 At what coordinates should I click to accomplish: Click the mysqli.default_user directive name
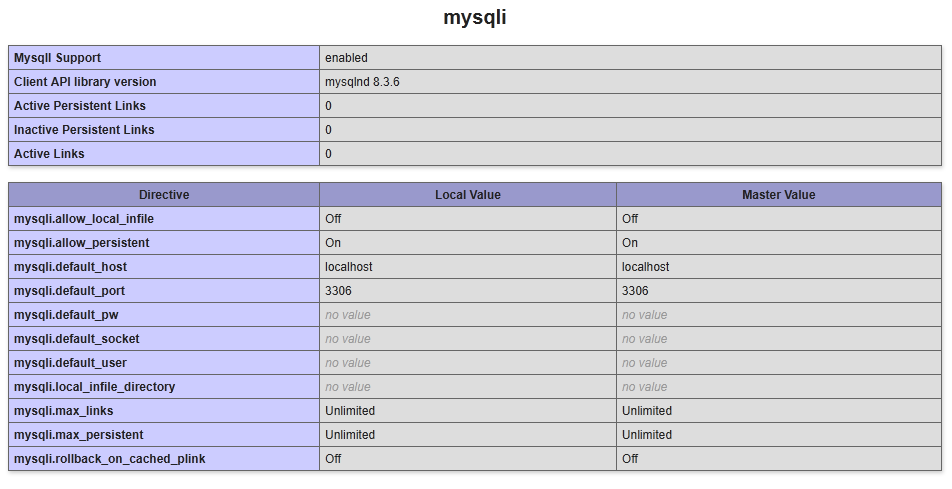(x=70, y=363)
